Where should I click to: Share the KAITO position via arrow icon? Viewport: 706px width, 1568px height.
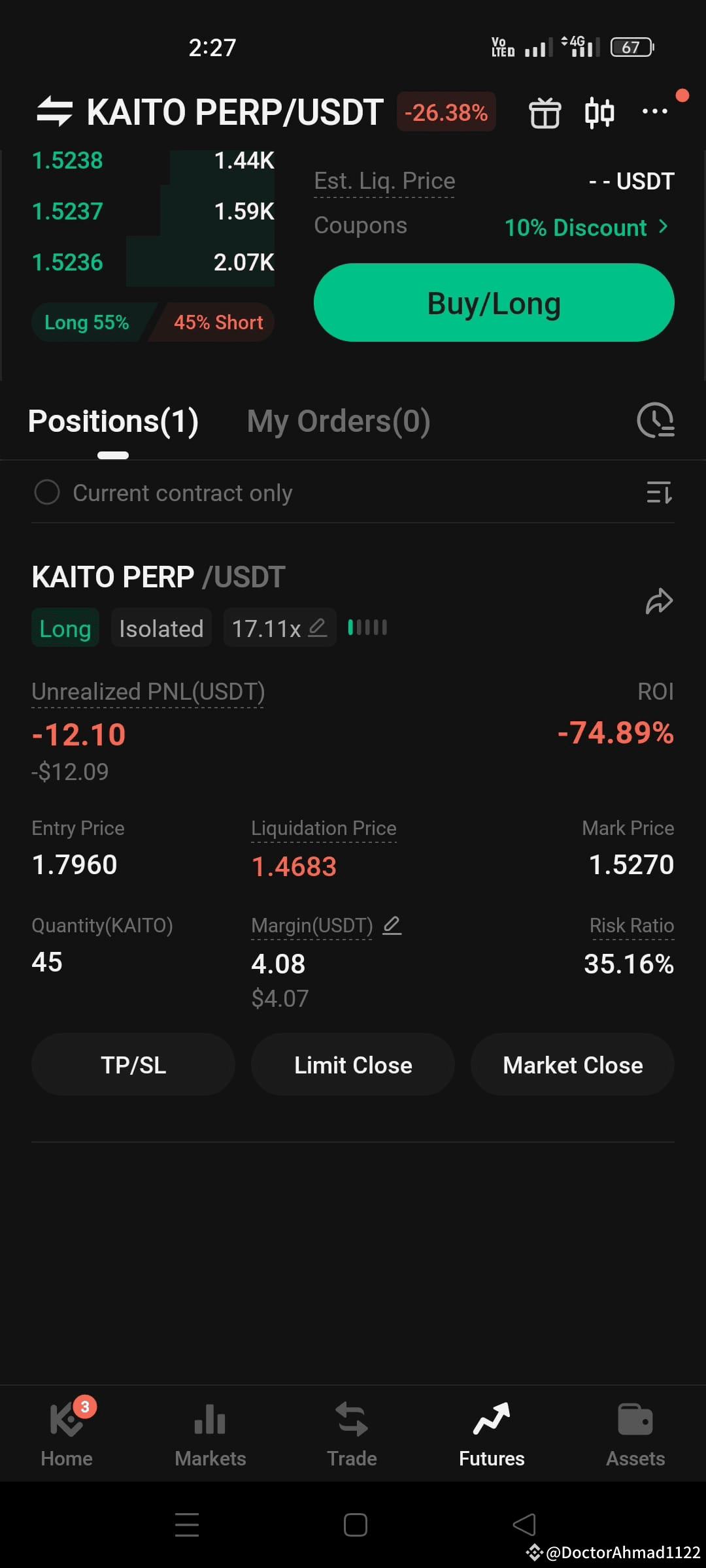pos(659,602)
